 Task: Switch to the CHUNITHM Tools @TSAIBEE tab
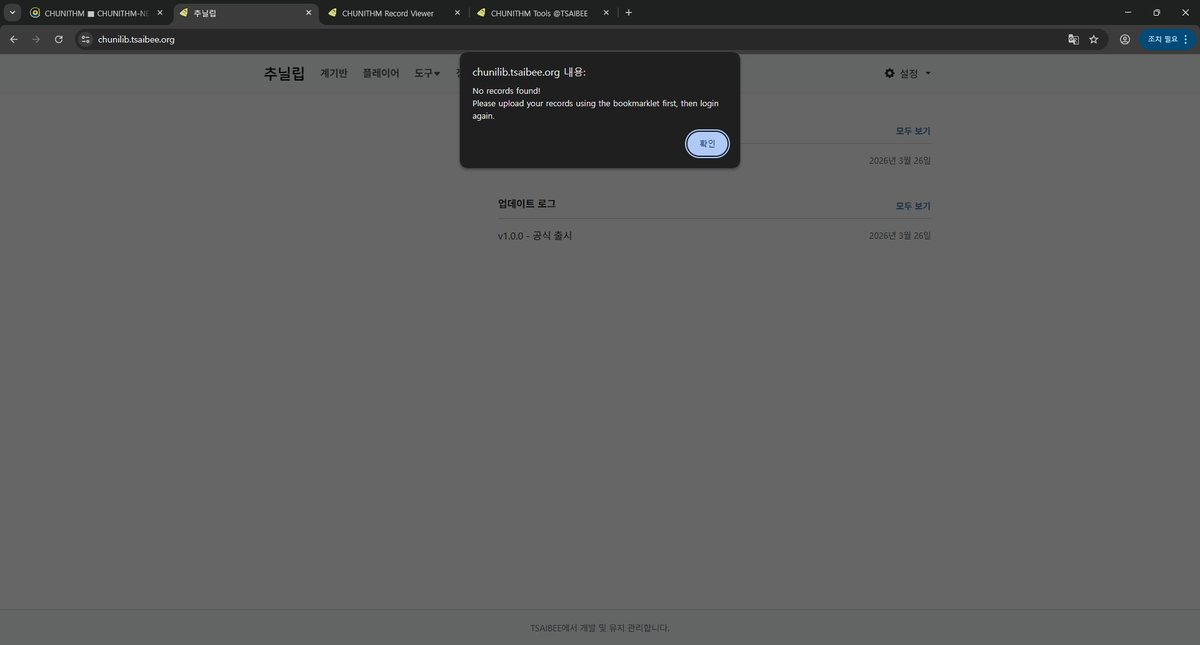coord(540,13)
